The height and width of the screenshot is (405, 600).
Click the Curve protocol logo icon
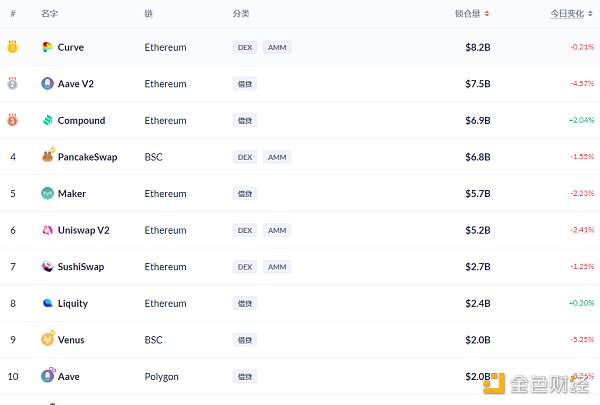pos(47,47)
